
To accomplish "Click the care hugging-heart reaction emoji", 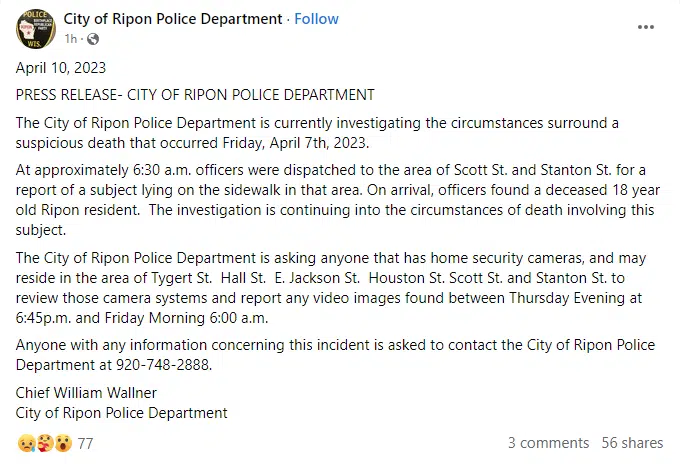I will click(x=45, y=443).
